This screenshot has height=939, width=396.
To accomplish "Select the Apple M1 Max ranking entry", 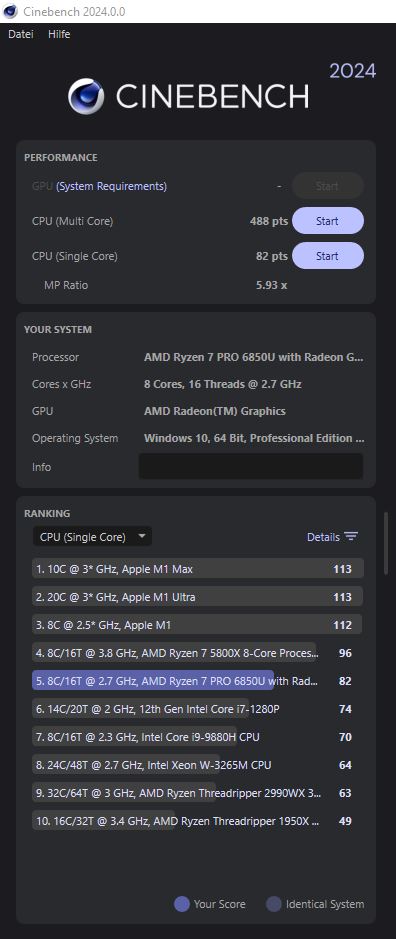I will point(198,569).
